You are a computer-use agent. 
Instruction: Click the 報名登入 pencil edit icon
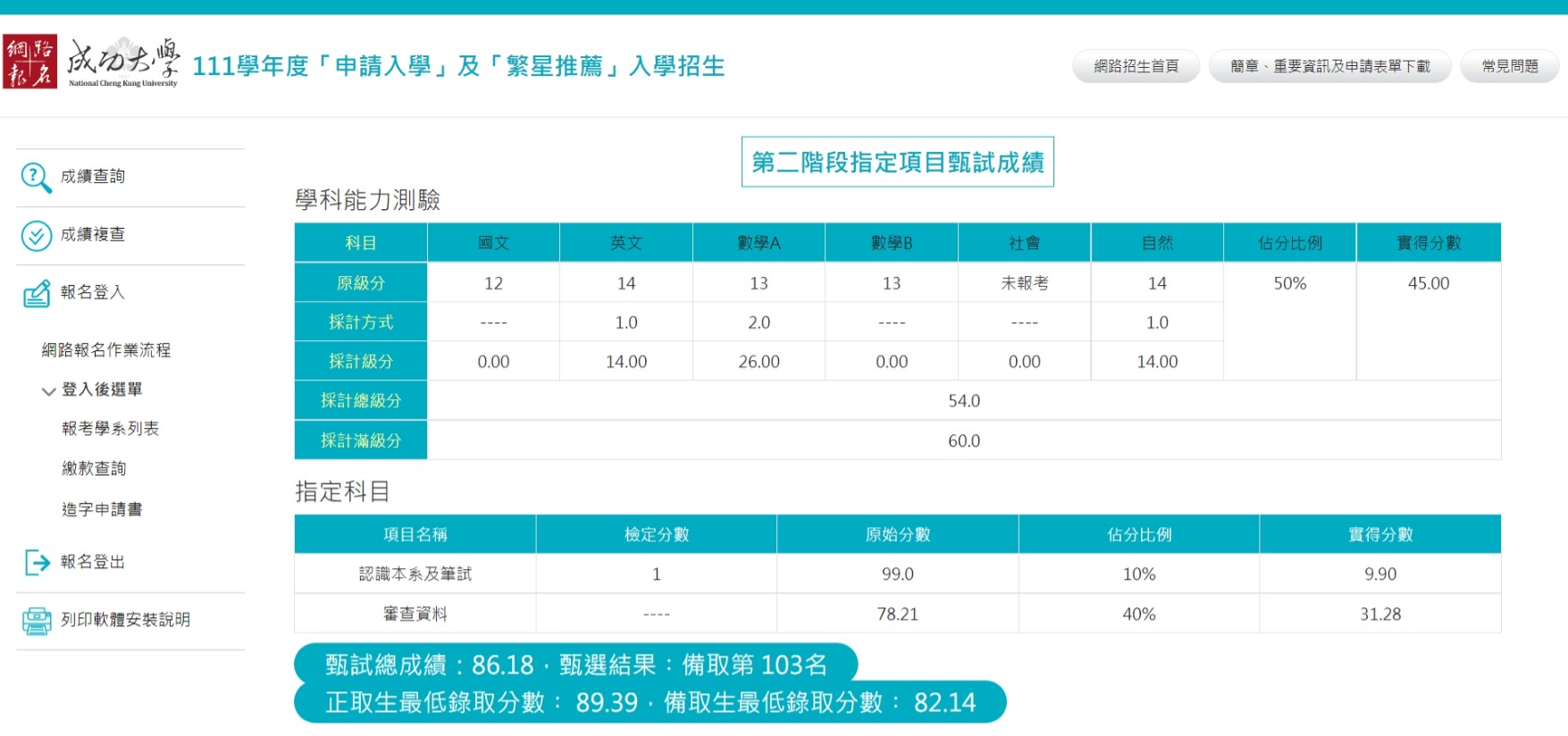point(36,293)
